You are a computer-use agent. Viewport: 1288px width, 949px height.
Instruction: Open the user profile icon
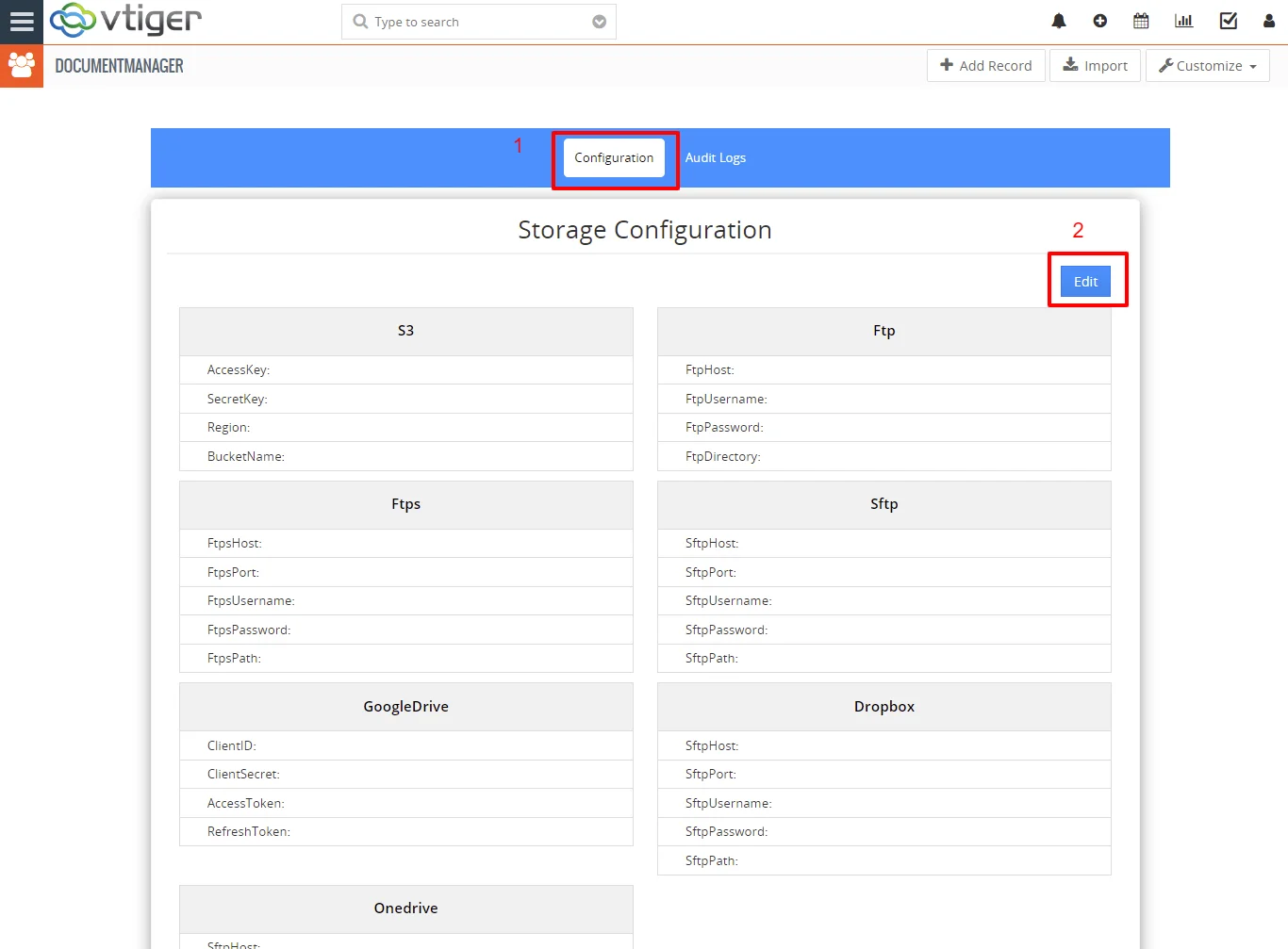click(x=1268, y=21)
